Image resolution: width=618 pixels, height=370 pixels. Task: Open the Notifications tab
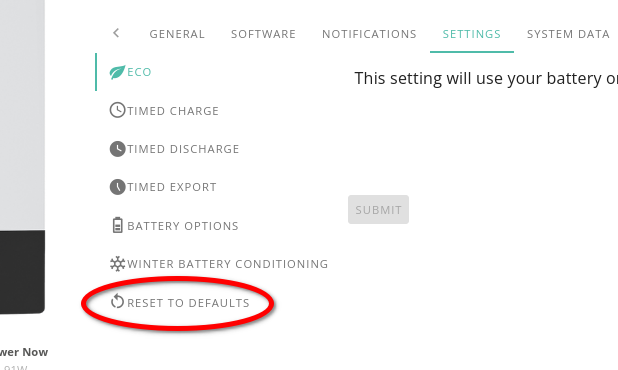pyautogui.click(x=369, y=34)
